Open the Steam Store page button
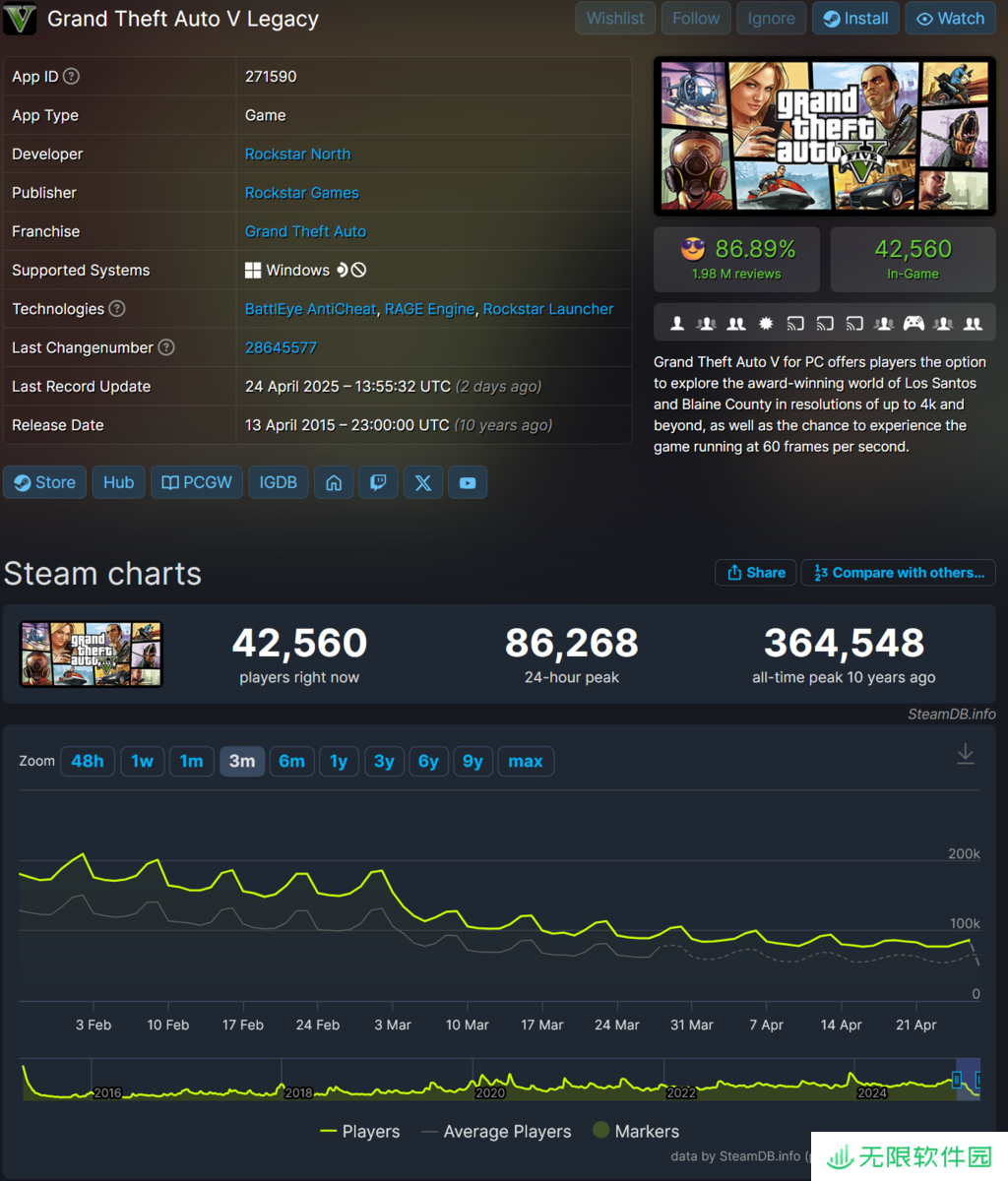 pyautogui.click(x=45, y=482)
